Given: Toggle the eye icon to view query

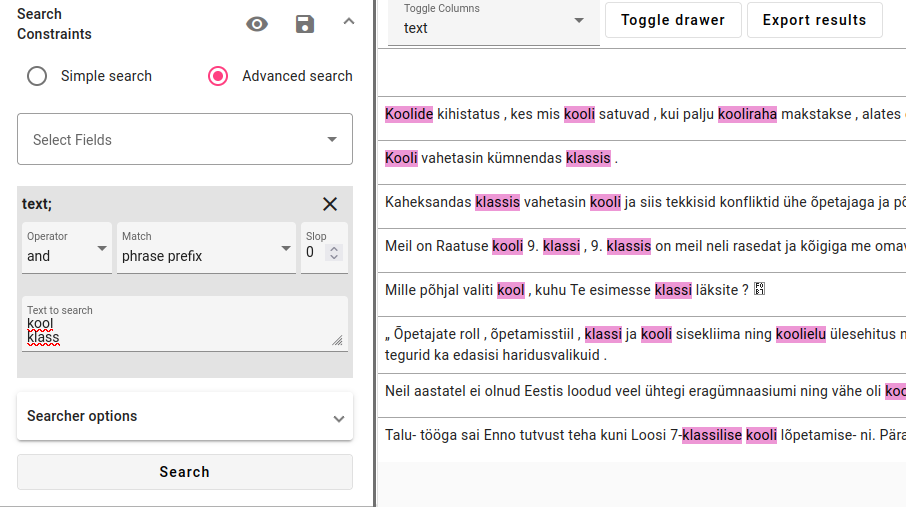Looking at the screenshot, I should [257, 24].
